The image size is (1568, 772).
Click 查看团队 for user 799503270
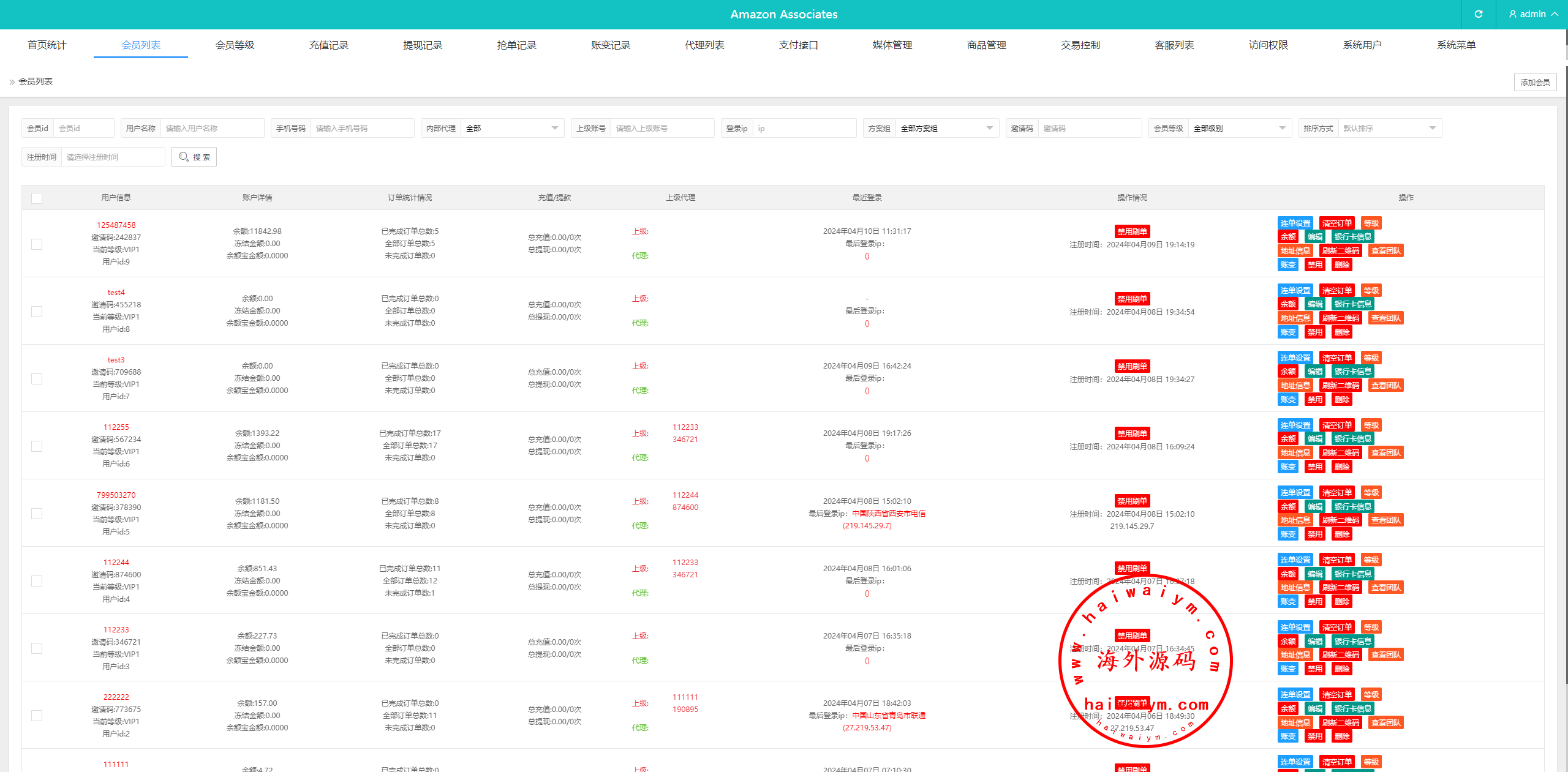[x=1385, y=520]
